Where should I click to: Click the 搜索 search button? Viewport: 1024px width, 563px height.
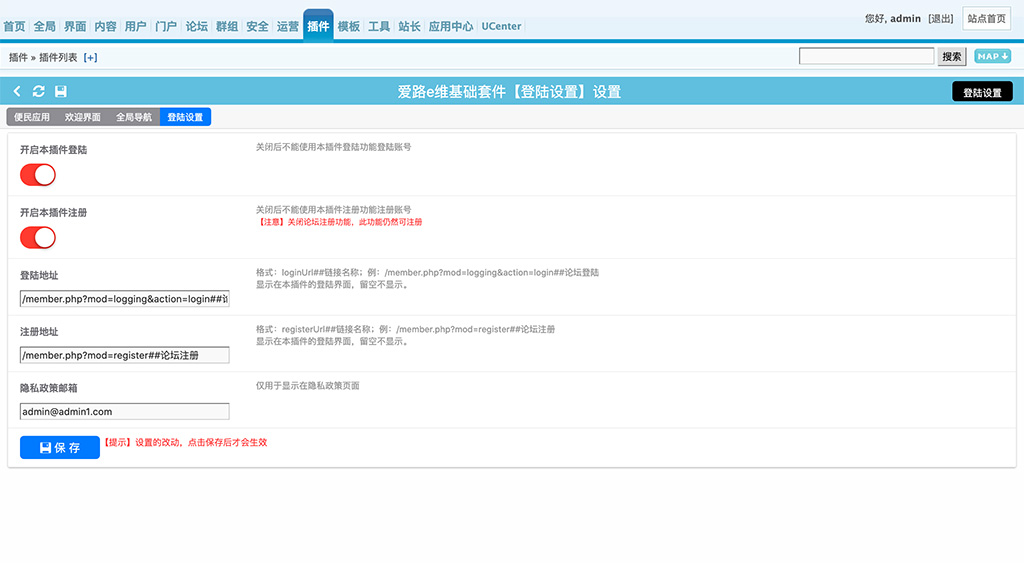[x=952, y=57]
